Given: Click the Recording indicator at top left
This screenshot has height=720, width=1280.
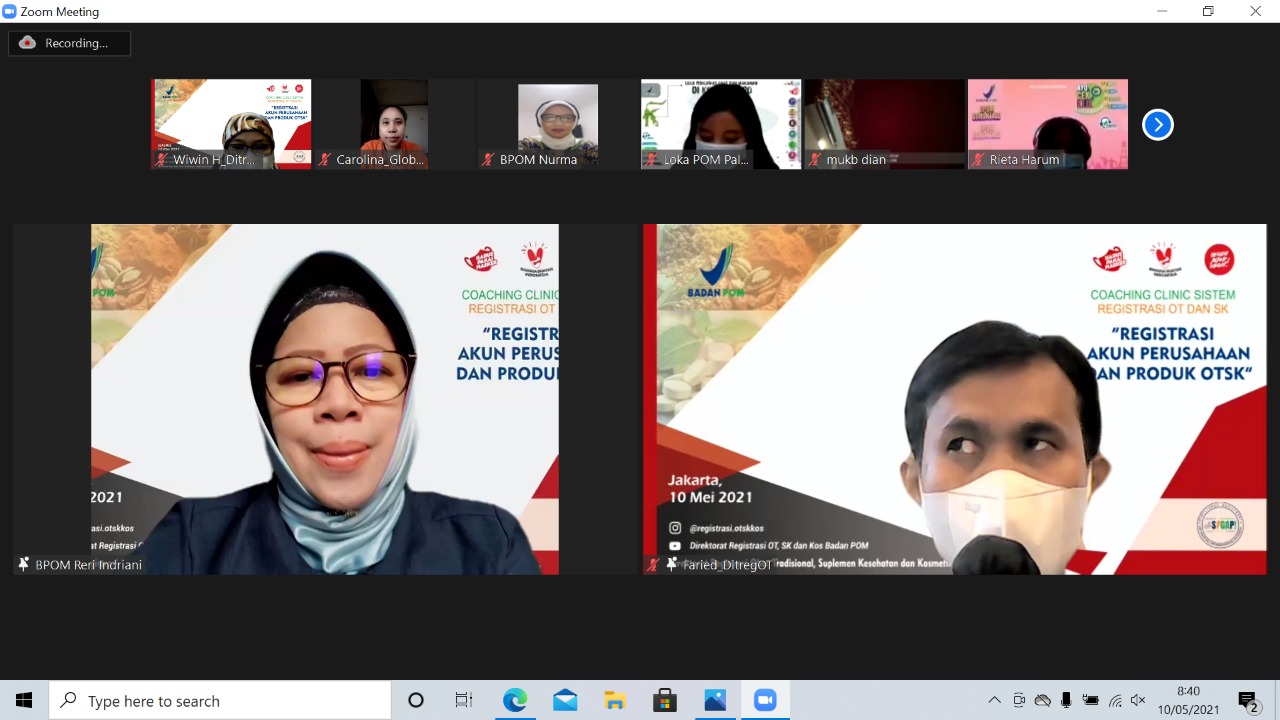Looking at the screenshot, I should (x=69, y=43).
